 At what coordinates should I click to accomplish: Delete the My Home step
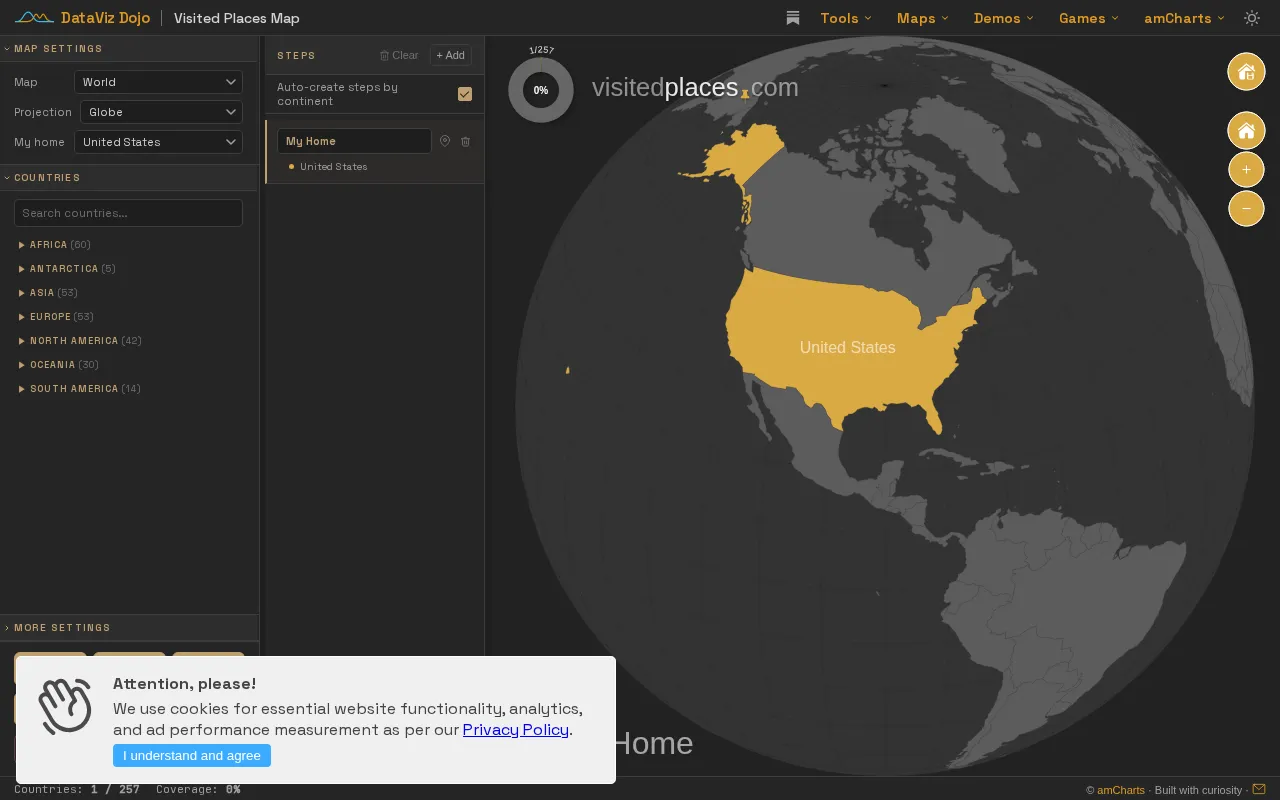(x=465, y=141)
